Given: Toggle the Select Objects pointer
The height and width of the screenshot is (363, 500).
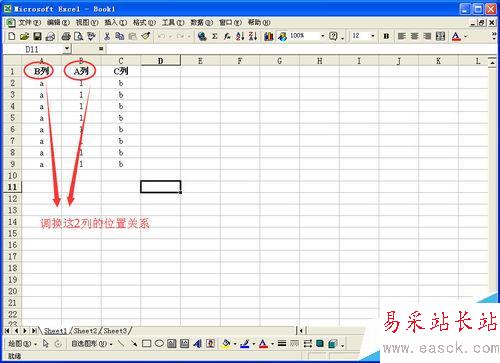Looking at the screenshot, I should pos(45,343).
